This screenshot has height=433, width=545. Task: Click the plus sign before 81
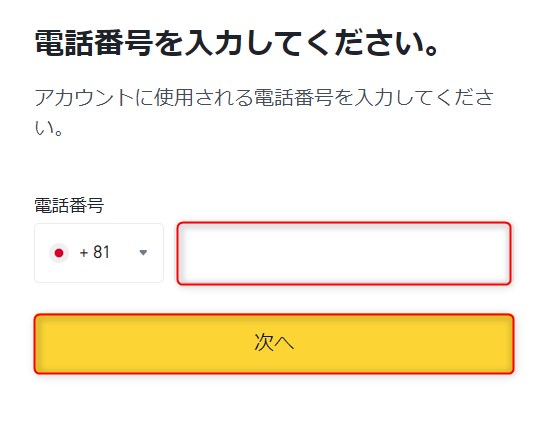pos(84,253)
